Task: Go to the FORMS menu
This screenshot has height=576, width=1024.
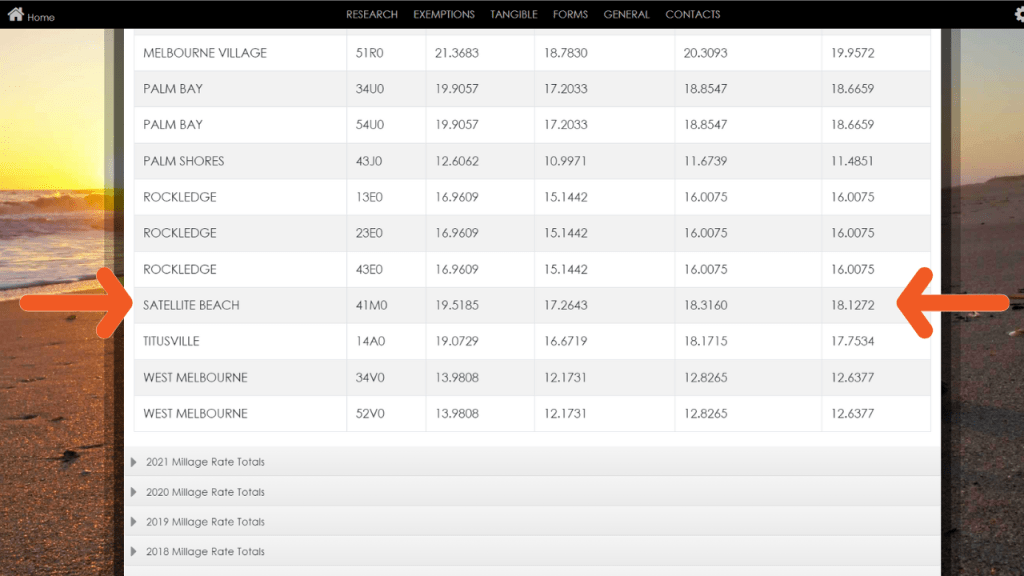Action: pyautogui.click(x=570, y=15)
